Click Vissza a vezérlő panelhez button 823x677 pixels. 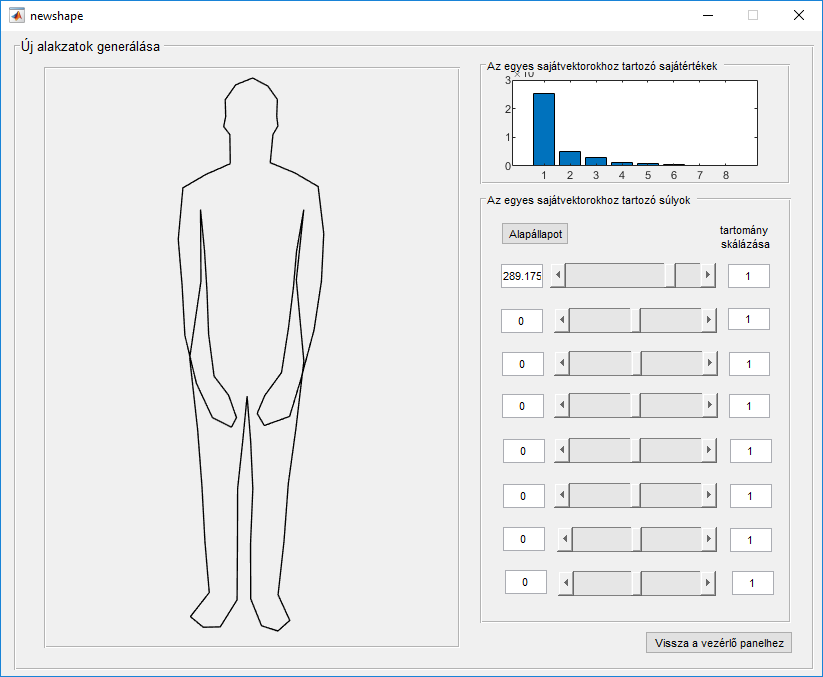[x=720, y=643]
